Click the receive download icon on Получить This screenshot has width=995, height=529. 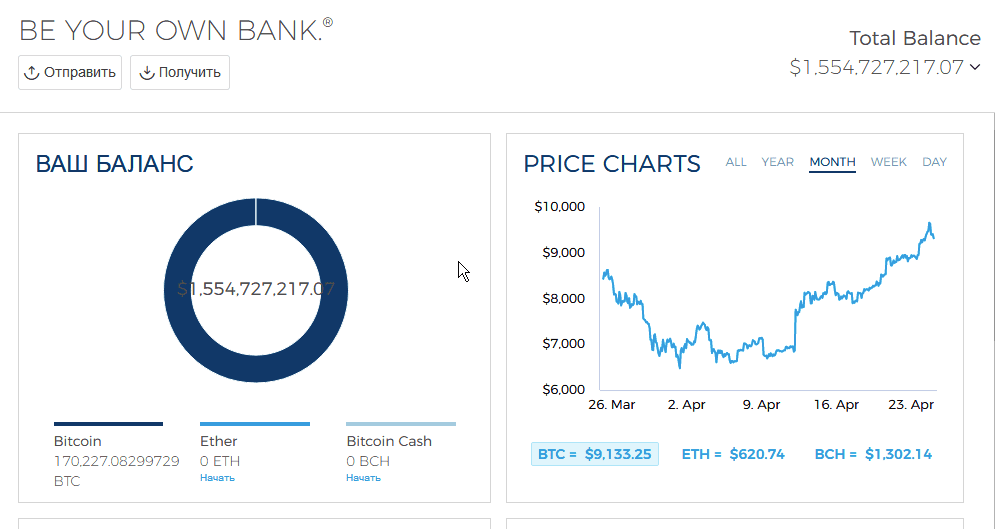(146, 73)
